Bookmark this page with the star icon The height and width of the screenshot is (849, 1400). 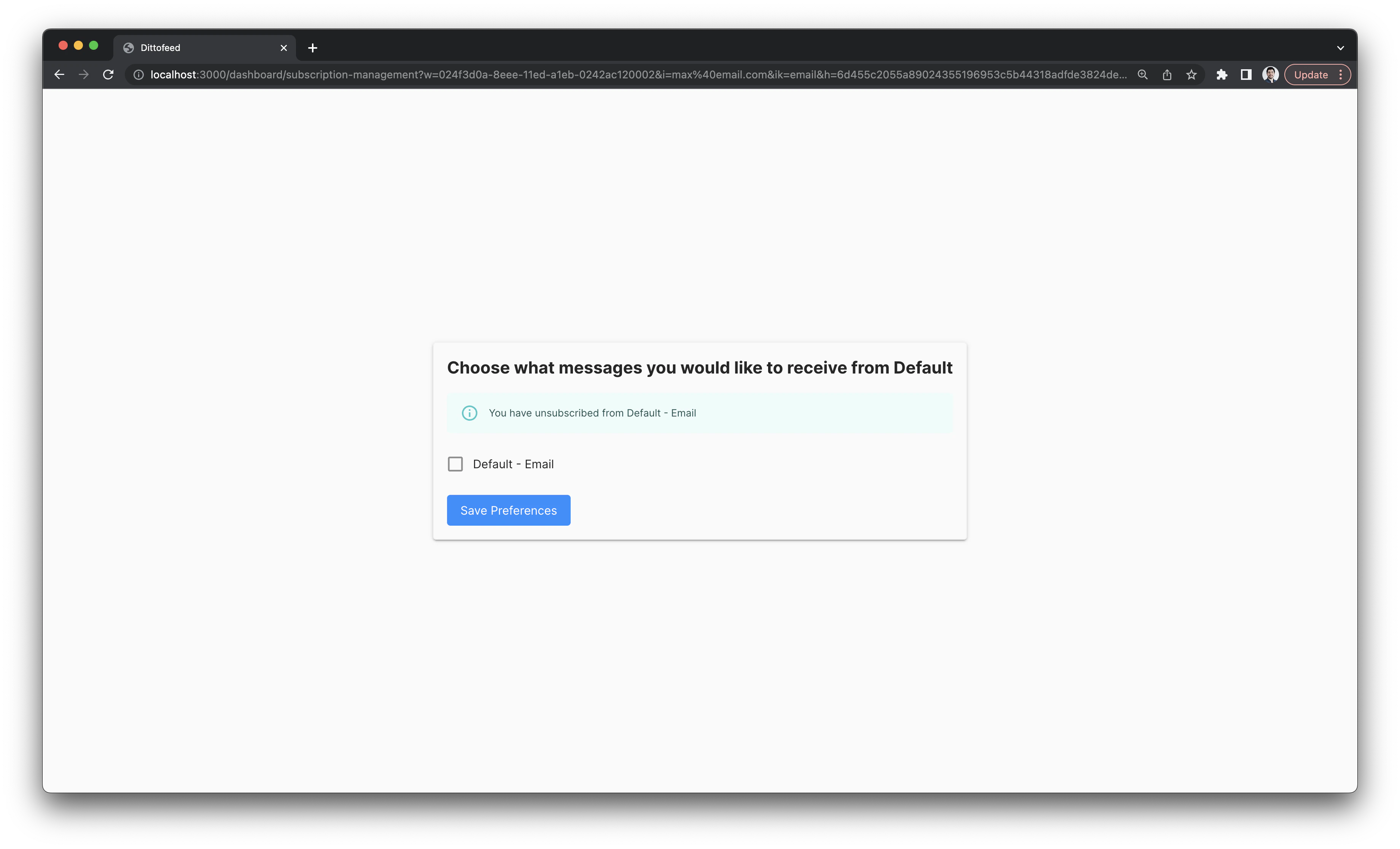[1191, 75]
